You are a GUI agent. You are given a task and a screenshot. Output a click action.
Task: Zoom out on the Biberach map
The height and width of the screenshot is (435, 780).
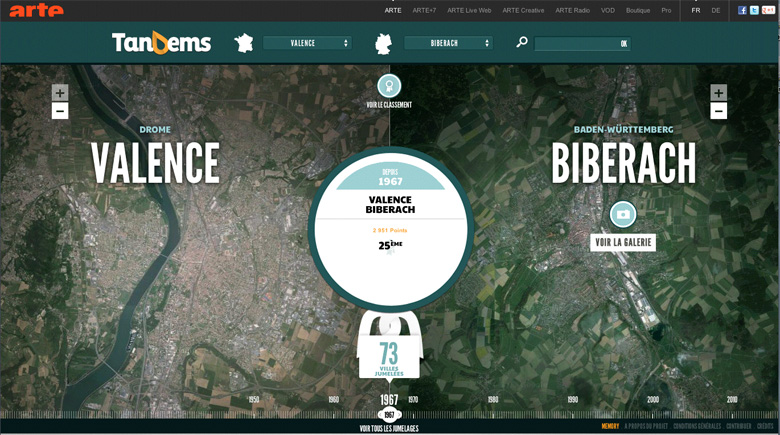(x=718, y=111)
